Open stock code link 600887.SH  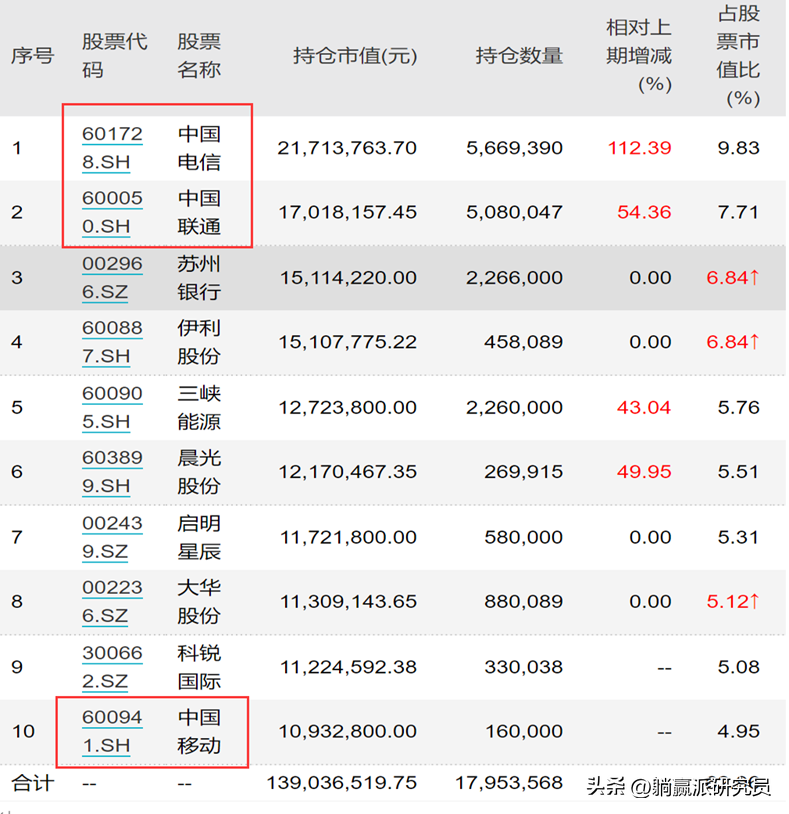click(112, 342)
